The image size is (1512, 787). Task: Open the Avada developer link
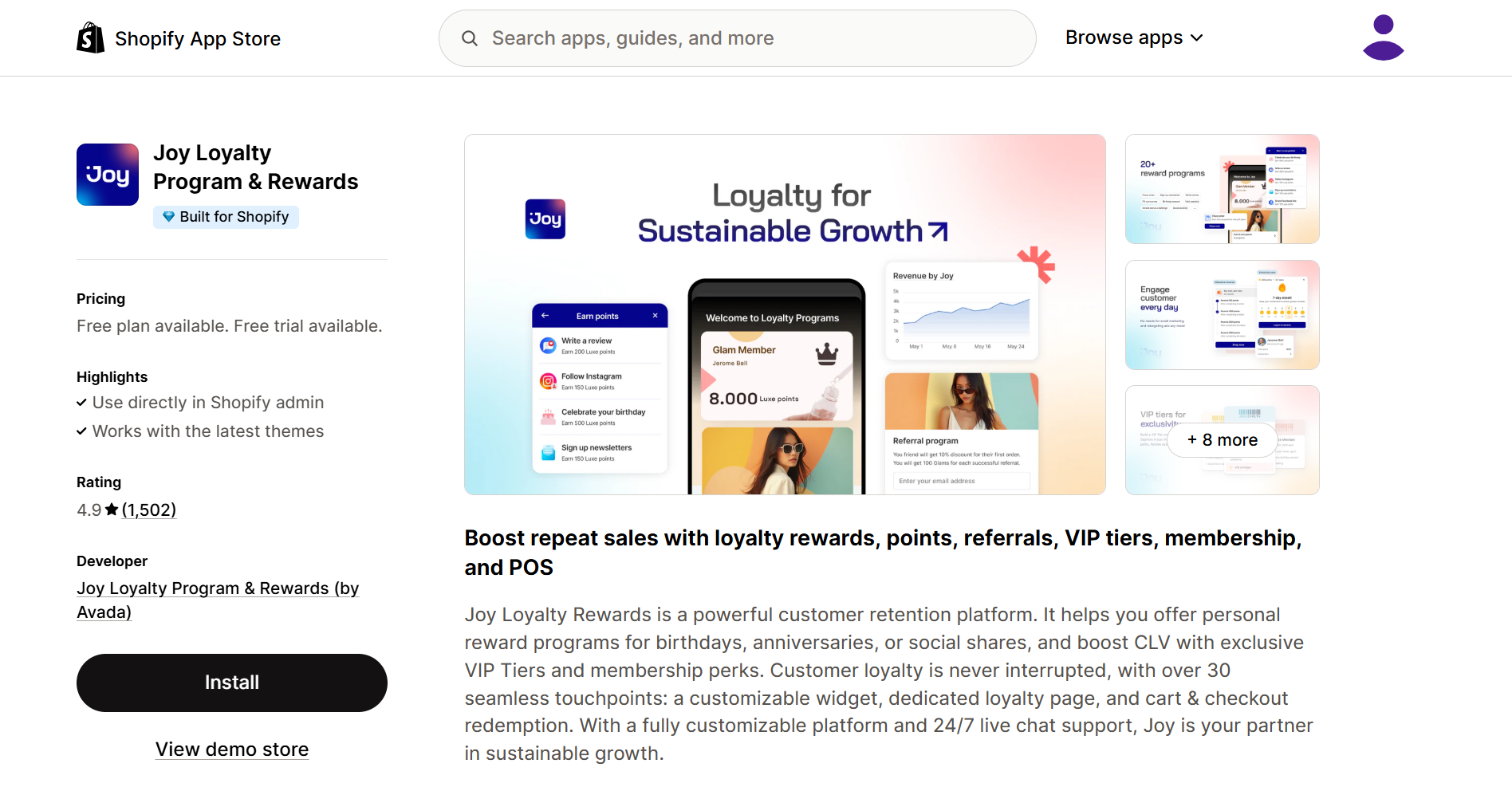(x=217, y=600)
